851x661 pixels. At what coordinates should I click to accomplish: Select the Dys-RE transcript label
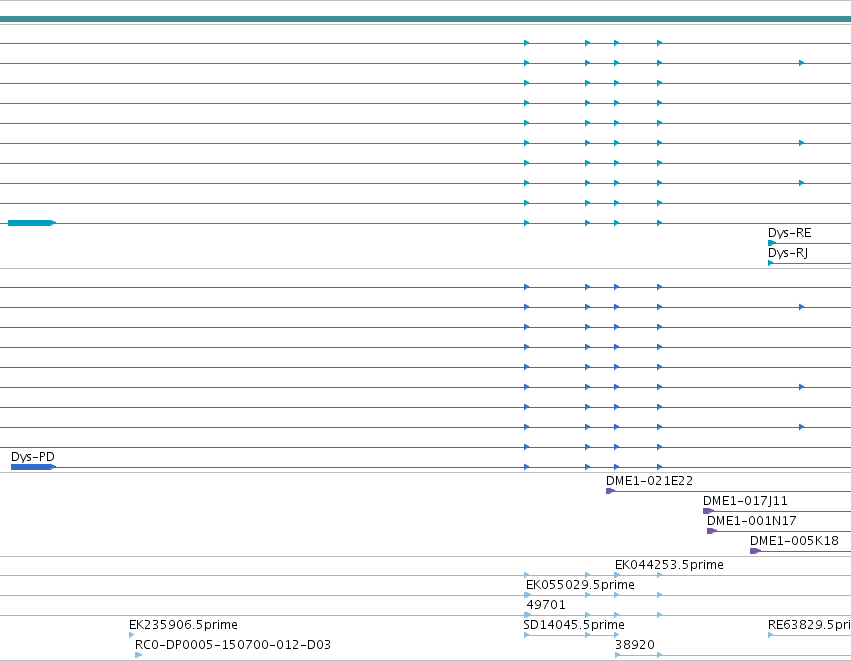click(789, 233)
